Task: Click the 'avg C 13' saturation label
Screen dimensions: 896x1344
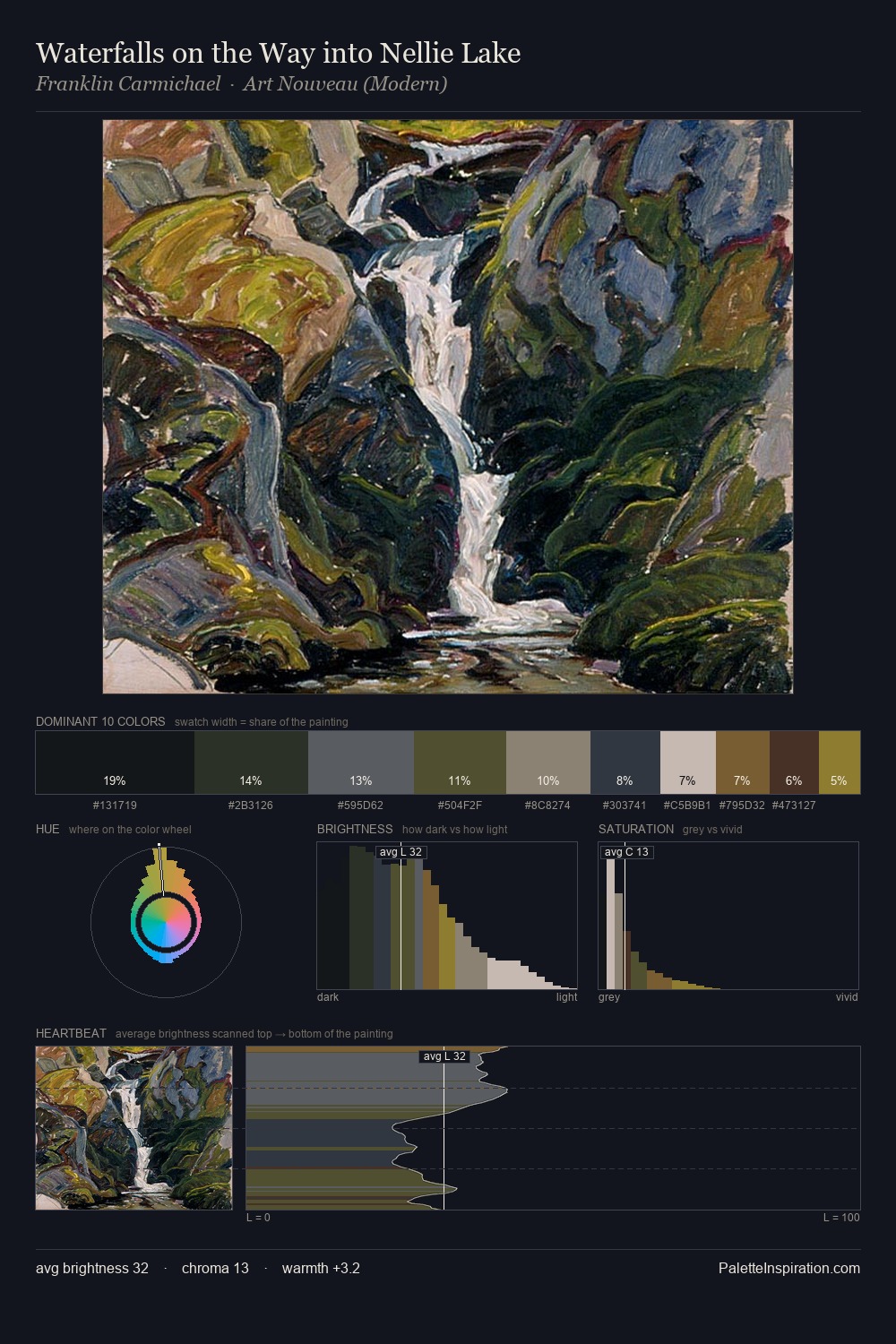Action: coord(626,852)
